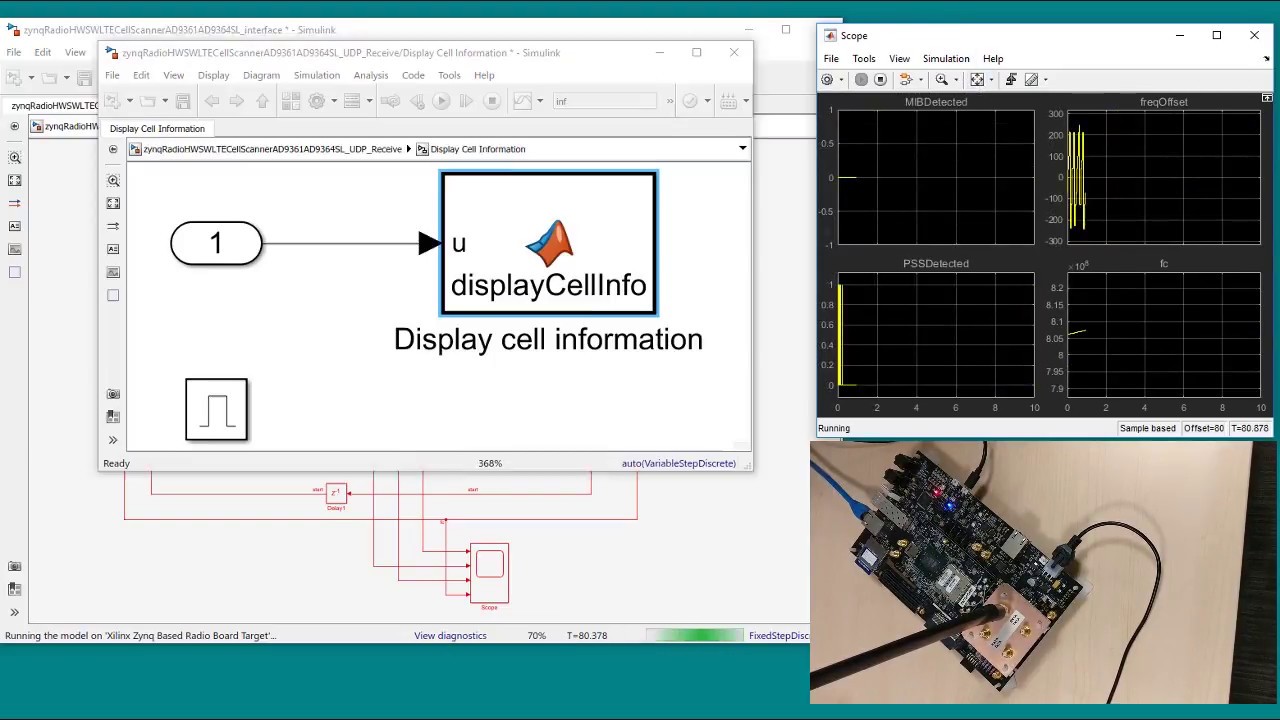
Task: Open Library Browser in the front Simulink toolbar
Action: (291, 101)
